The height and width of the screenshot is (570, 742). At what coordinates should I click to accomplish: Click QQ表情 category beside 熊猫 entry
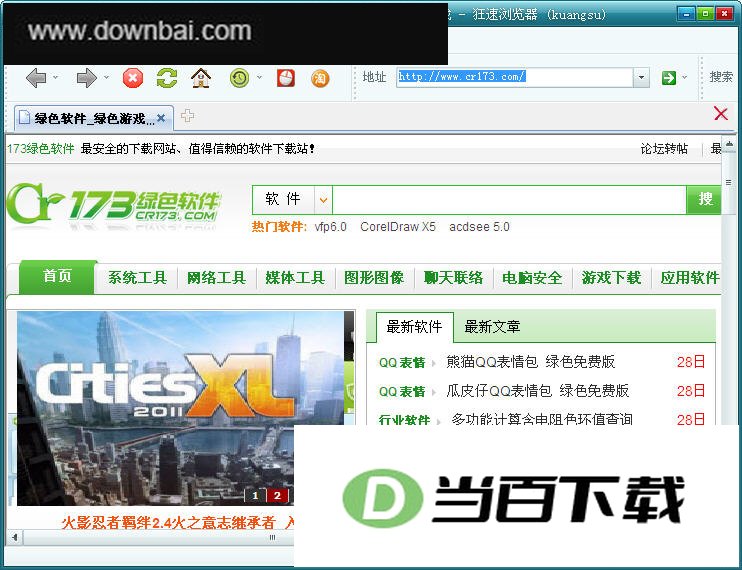coord(402,363)
